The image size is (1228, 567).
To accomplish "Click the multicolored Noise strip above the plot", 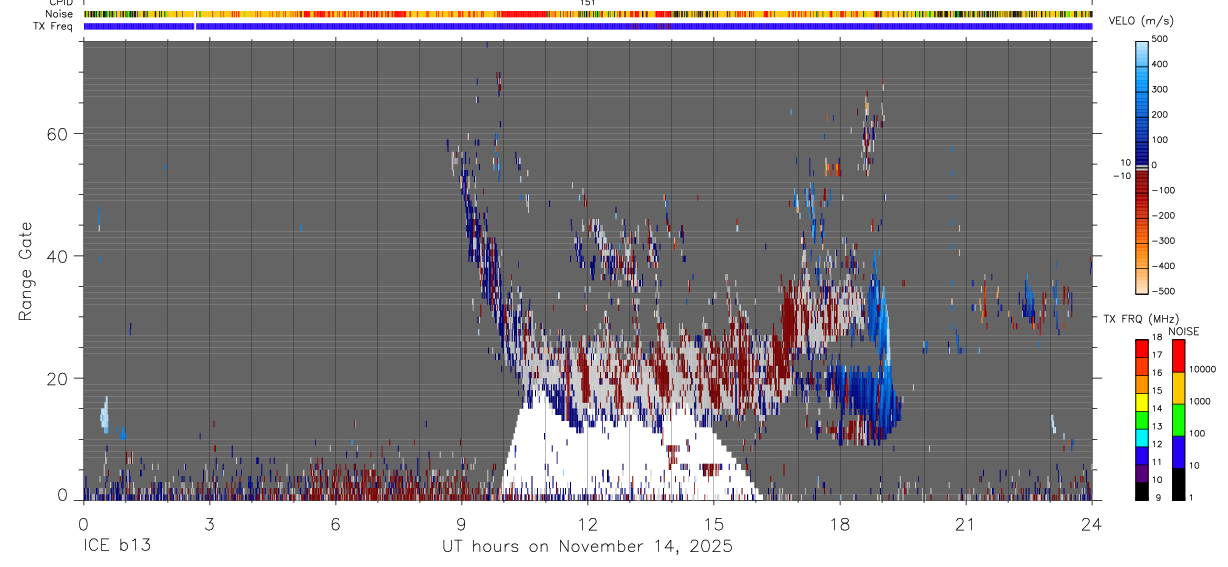I will click(588, 14).
